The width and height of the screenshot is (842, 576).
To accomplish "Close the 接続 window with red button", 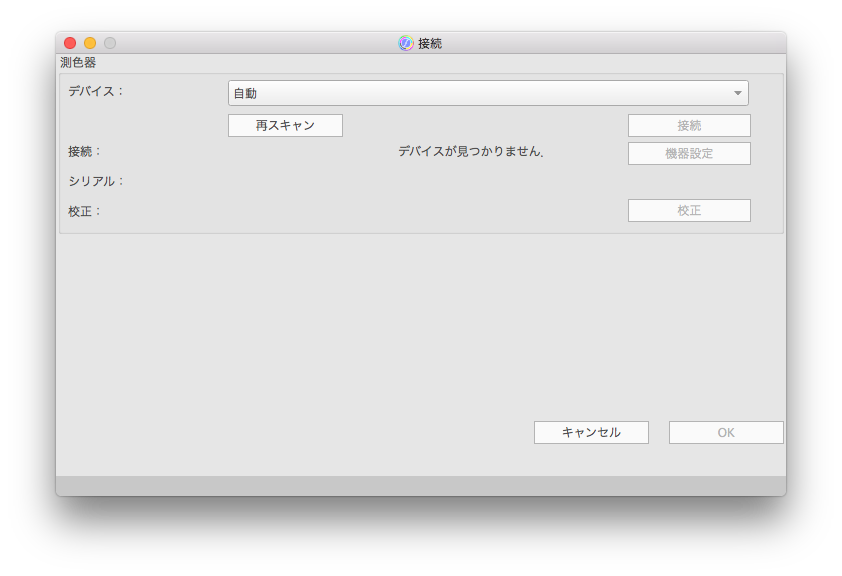I will tap(70, 43).
